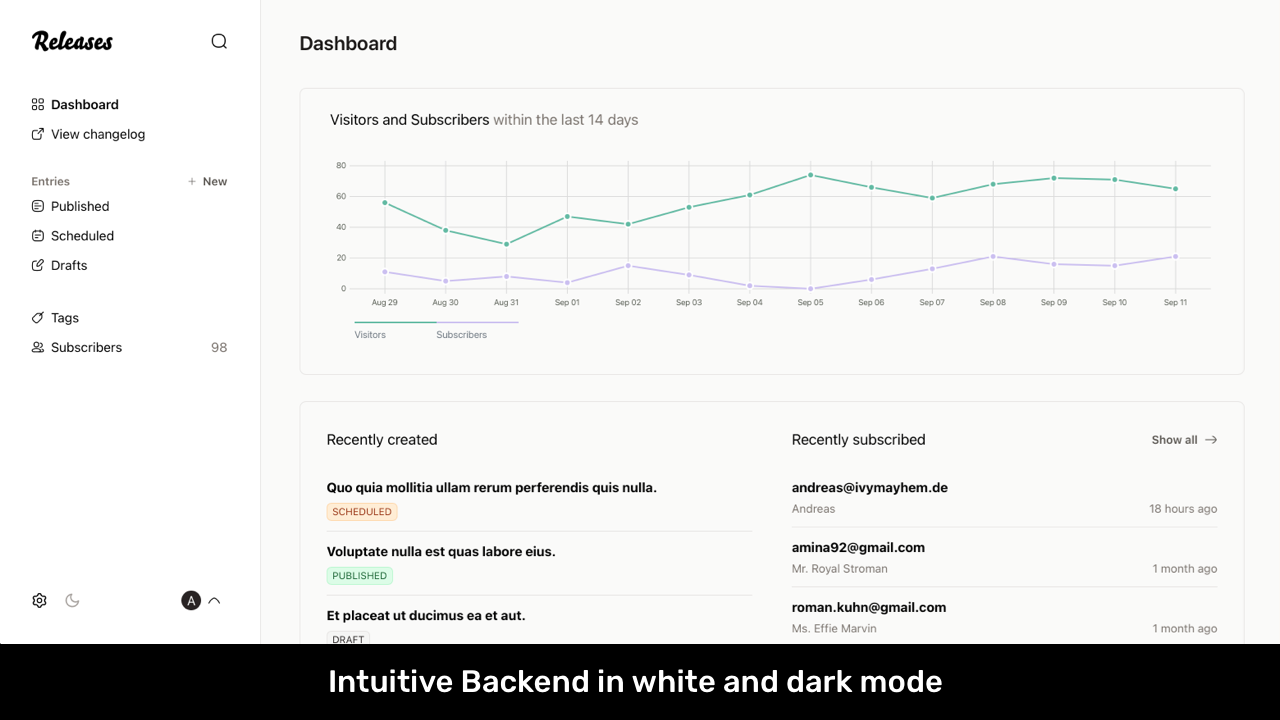Click the 'Recently created' heading
1280x720 pixels.
382,440
